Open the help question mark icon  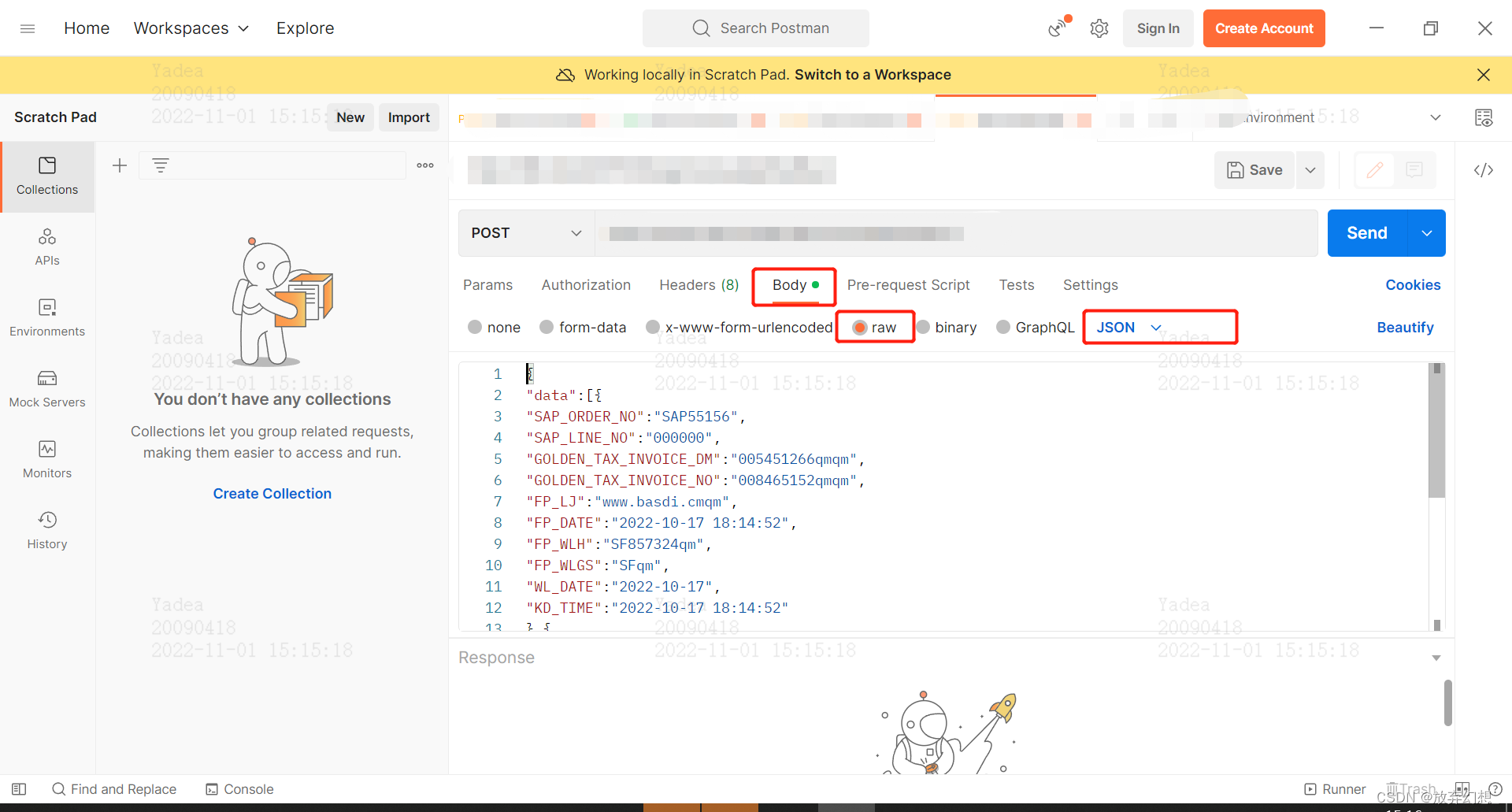pos(1495,789)
